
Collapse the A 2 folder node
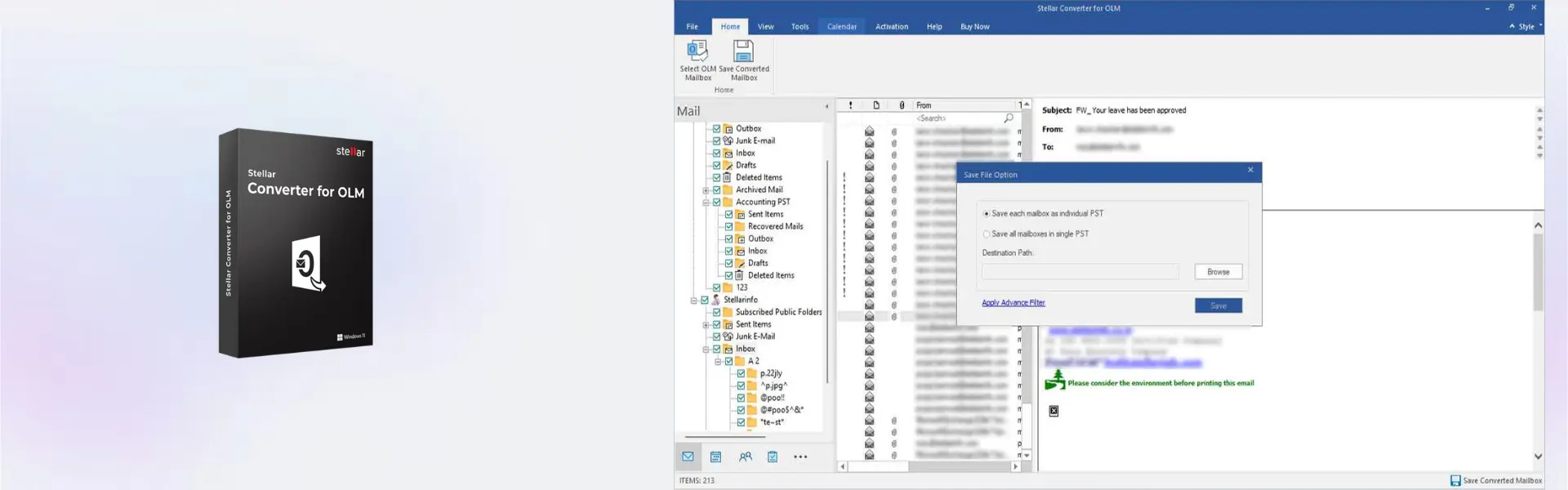pyautogui.click(x=718, y=362)
